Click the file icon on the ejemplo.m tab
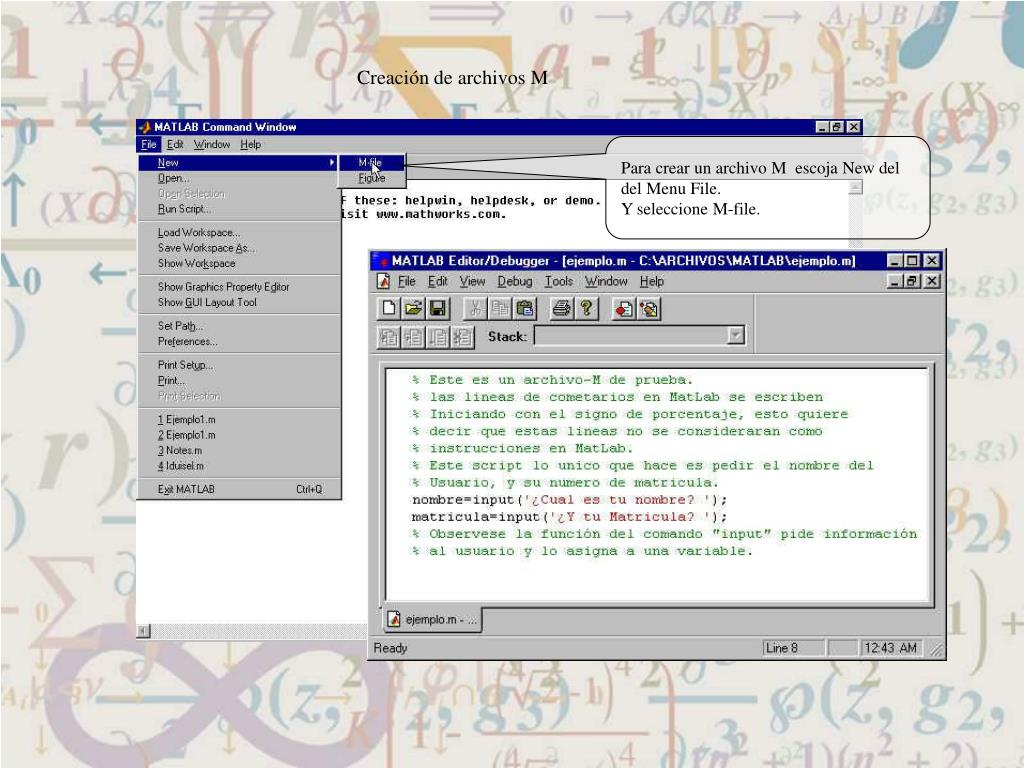Screen dimensions: 1024x768 pyautogui.click(x=394, y=618)
